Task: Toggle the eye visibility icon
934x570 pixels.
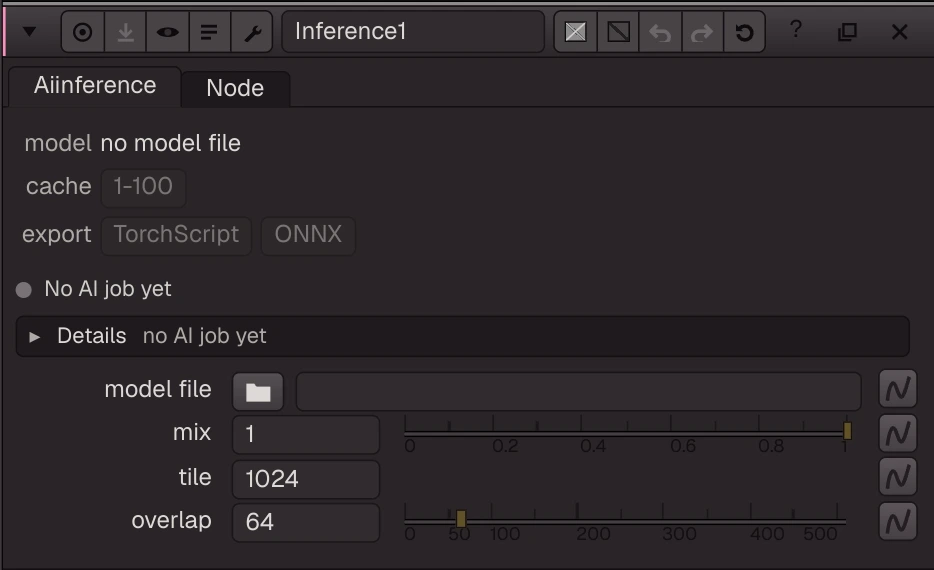Action: tap(167, 32)
